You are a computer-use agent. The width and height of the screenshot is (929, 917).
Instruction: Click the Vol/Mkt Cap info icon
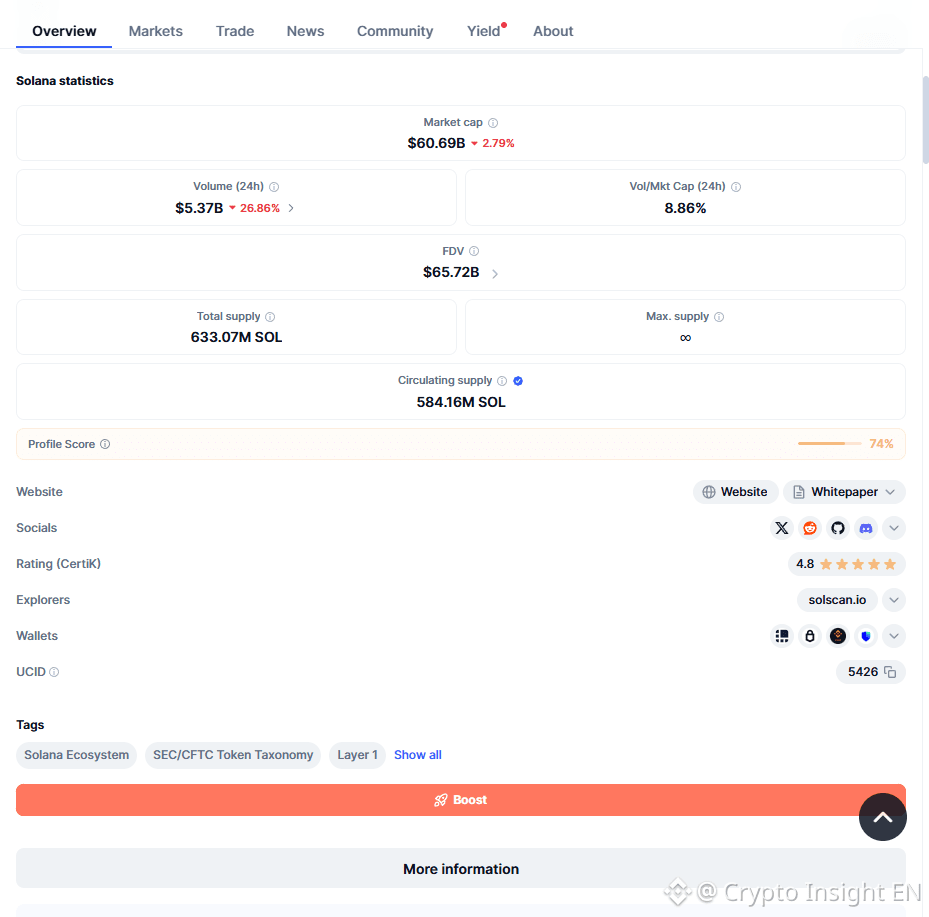(736, 187)
